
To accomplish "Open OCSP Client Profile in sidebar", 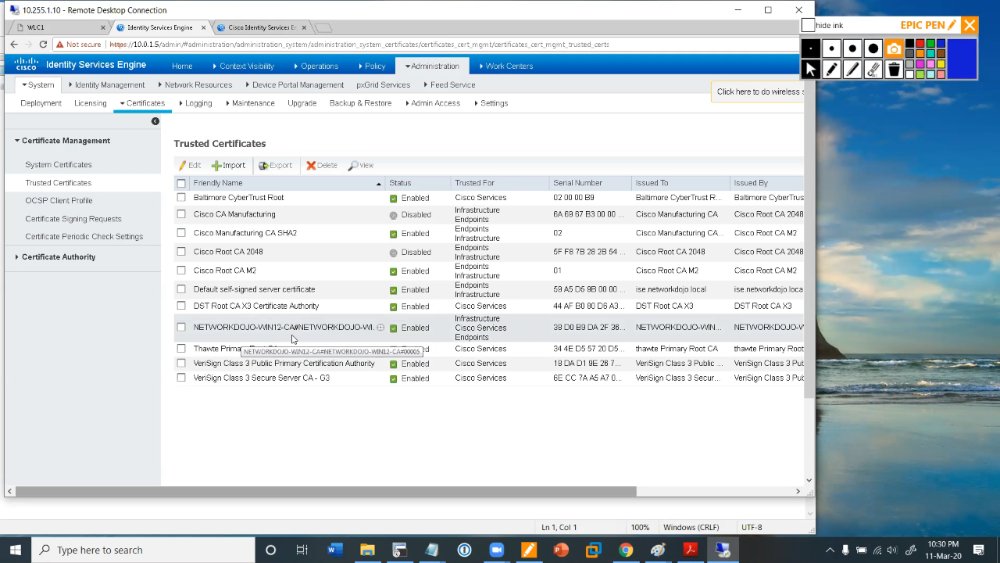I will pyautogui.click(x=59, y=200).
